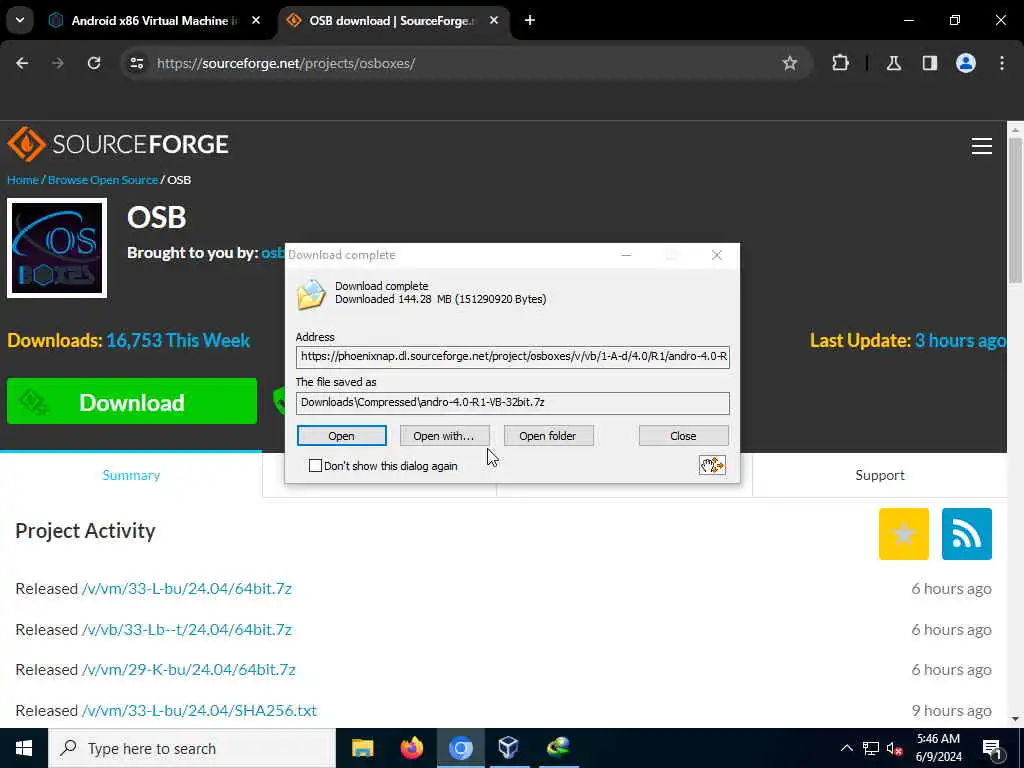The width and height of the screenshot is (1024, 768).
Task: Open the notification center icon
Action: pos(993,748)
